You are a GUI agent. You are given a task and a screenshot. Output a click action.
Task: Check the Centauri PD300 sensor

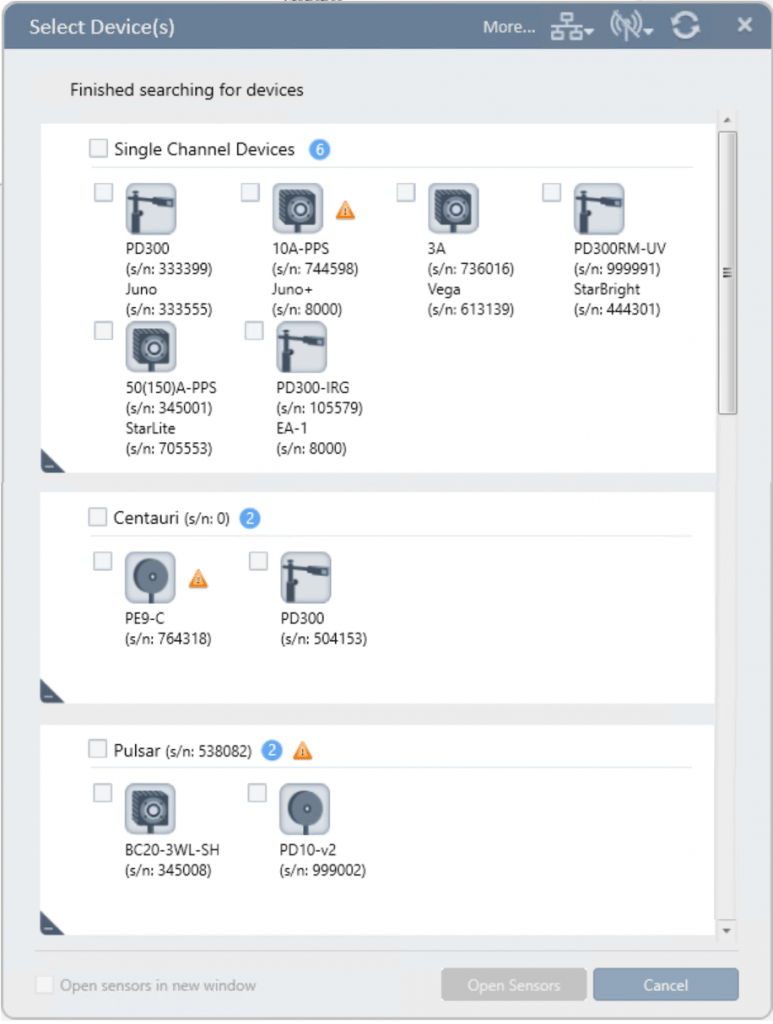(259, 561)
